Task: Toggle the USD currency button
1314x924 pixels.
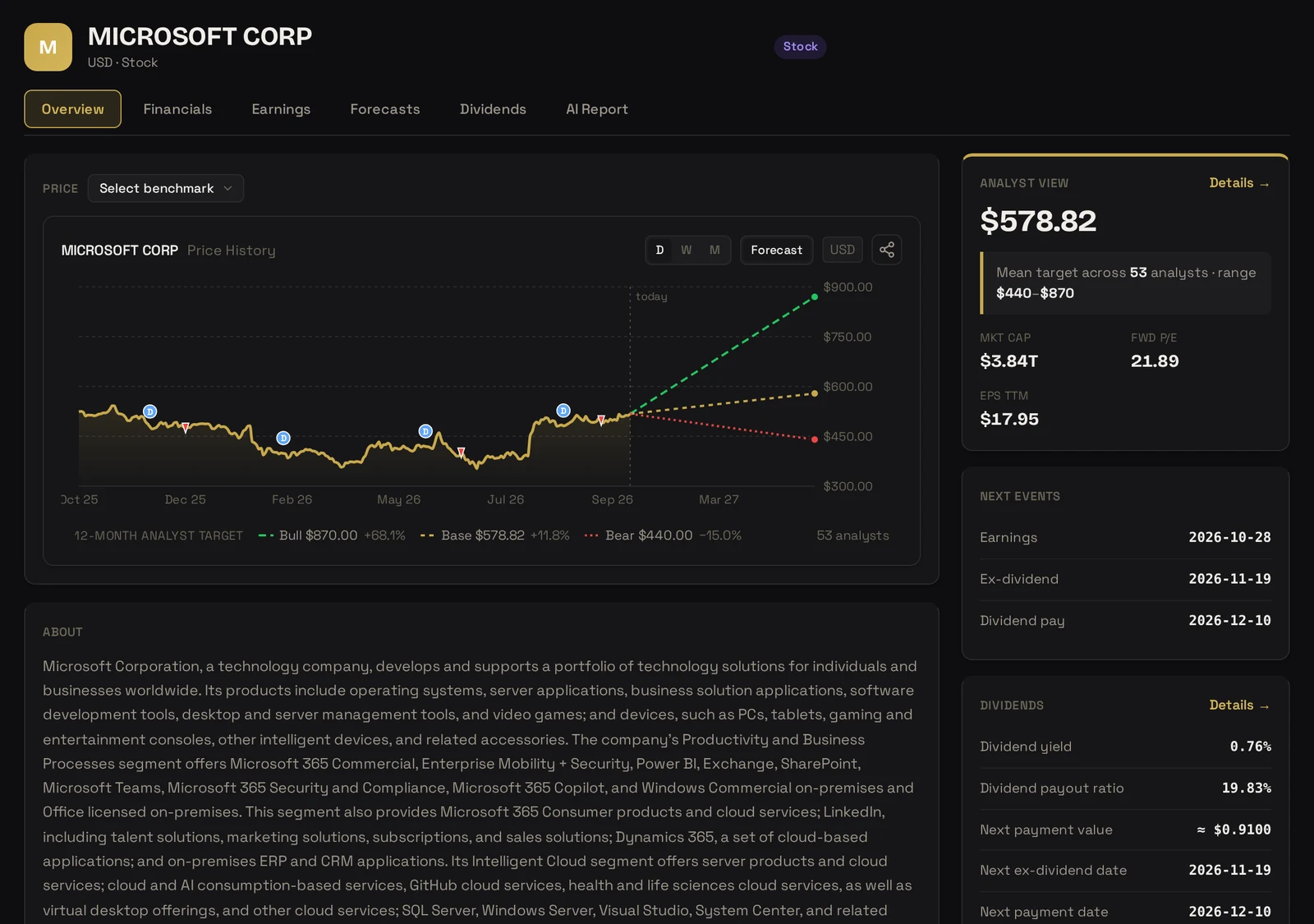Action: 843,250
